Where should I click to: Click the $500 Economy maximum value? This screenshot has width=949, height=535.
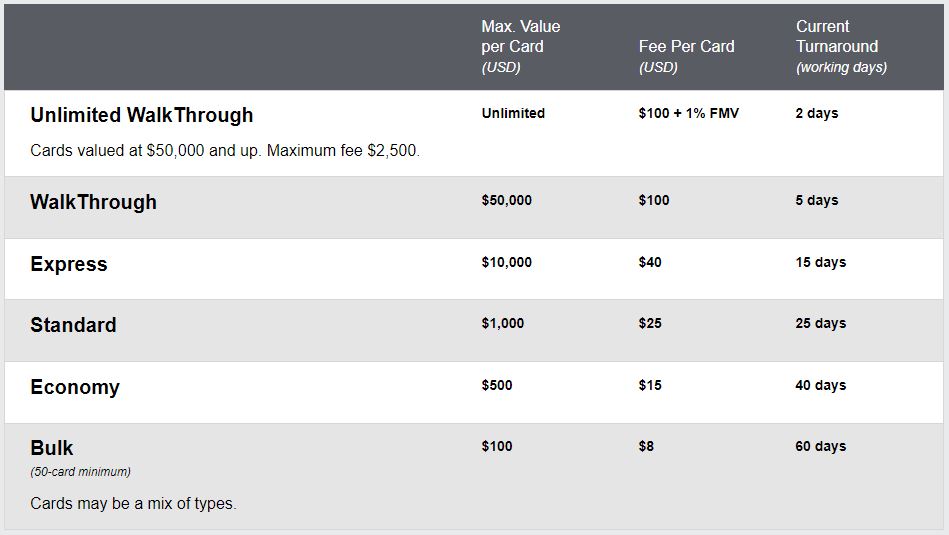(x=497, y=386)
